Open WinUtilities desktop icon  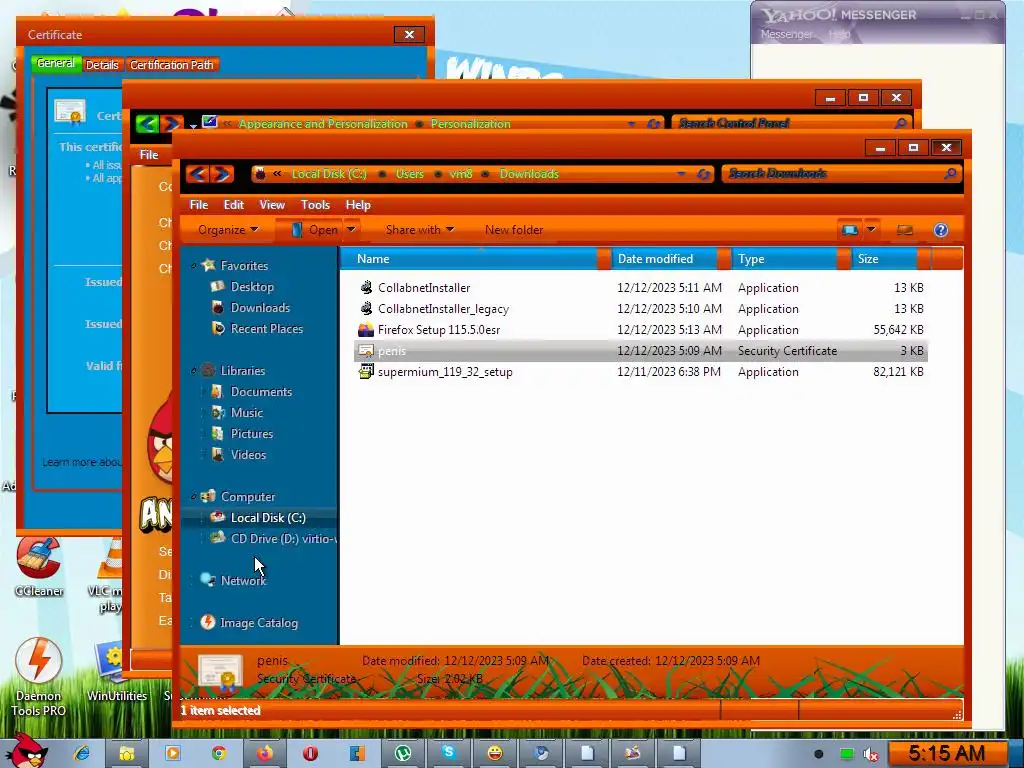click(117, 673)
